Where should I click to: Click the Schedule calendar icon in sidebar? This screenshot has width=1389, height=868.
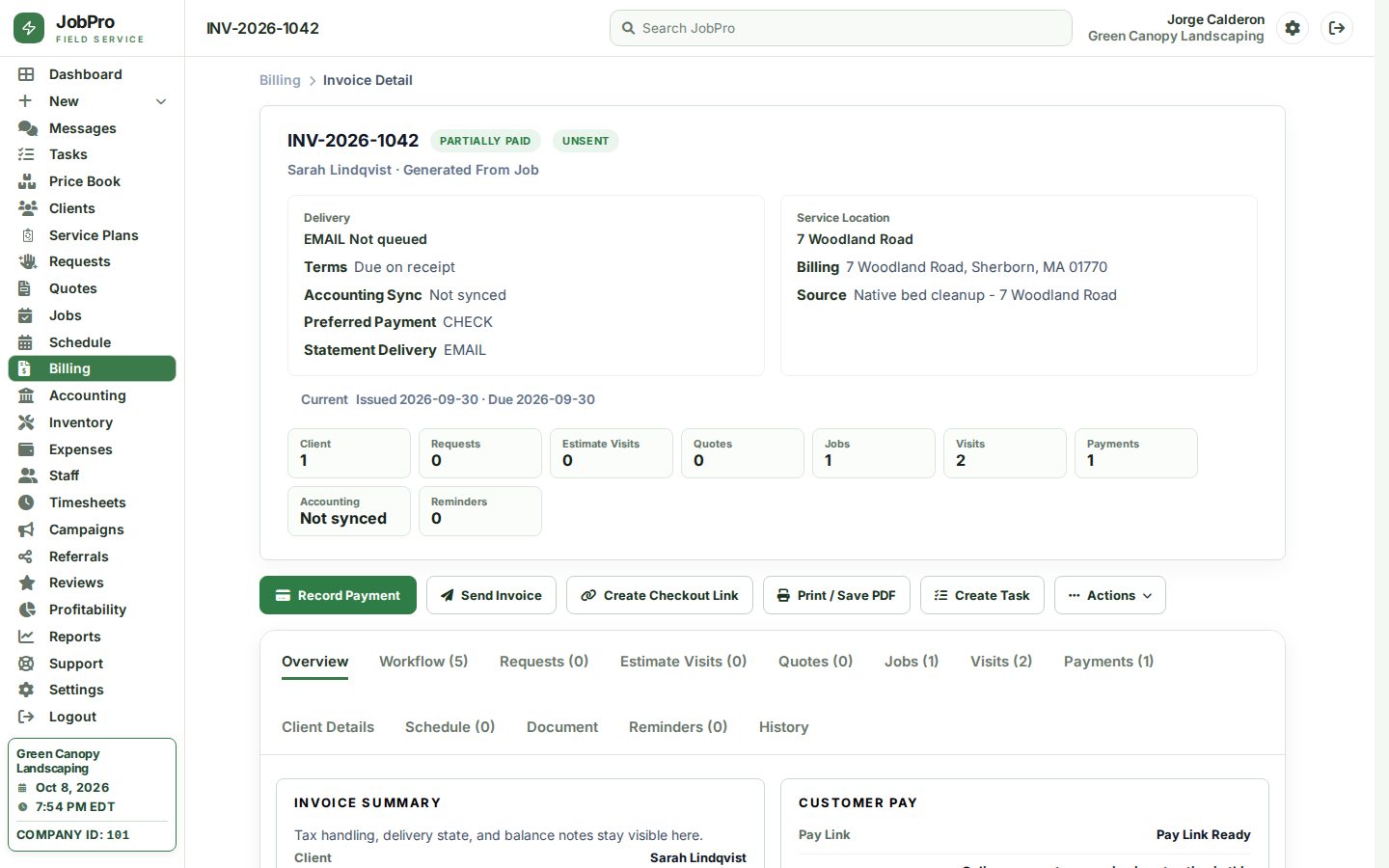26,342
